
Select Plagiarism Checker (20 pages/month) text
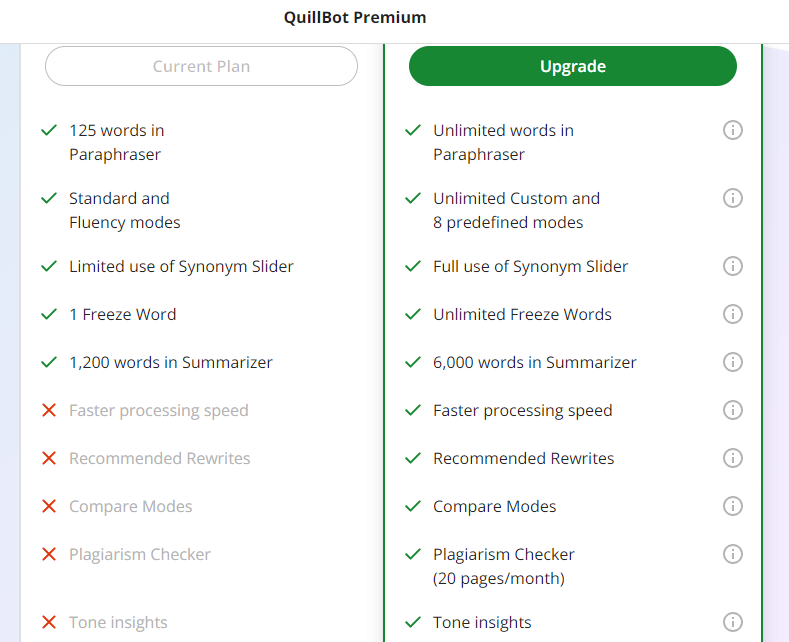[x=503, y=567]
